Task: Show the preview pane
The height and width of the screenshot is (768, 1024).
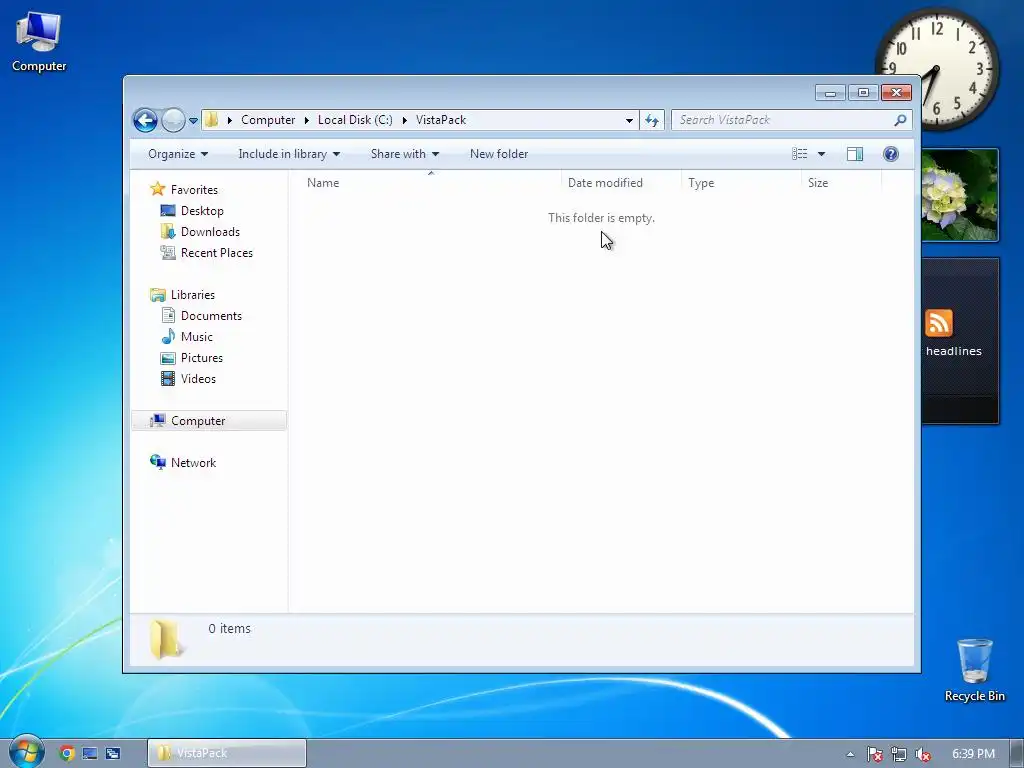Action: (854, 154)
